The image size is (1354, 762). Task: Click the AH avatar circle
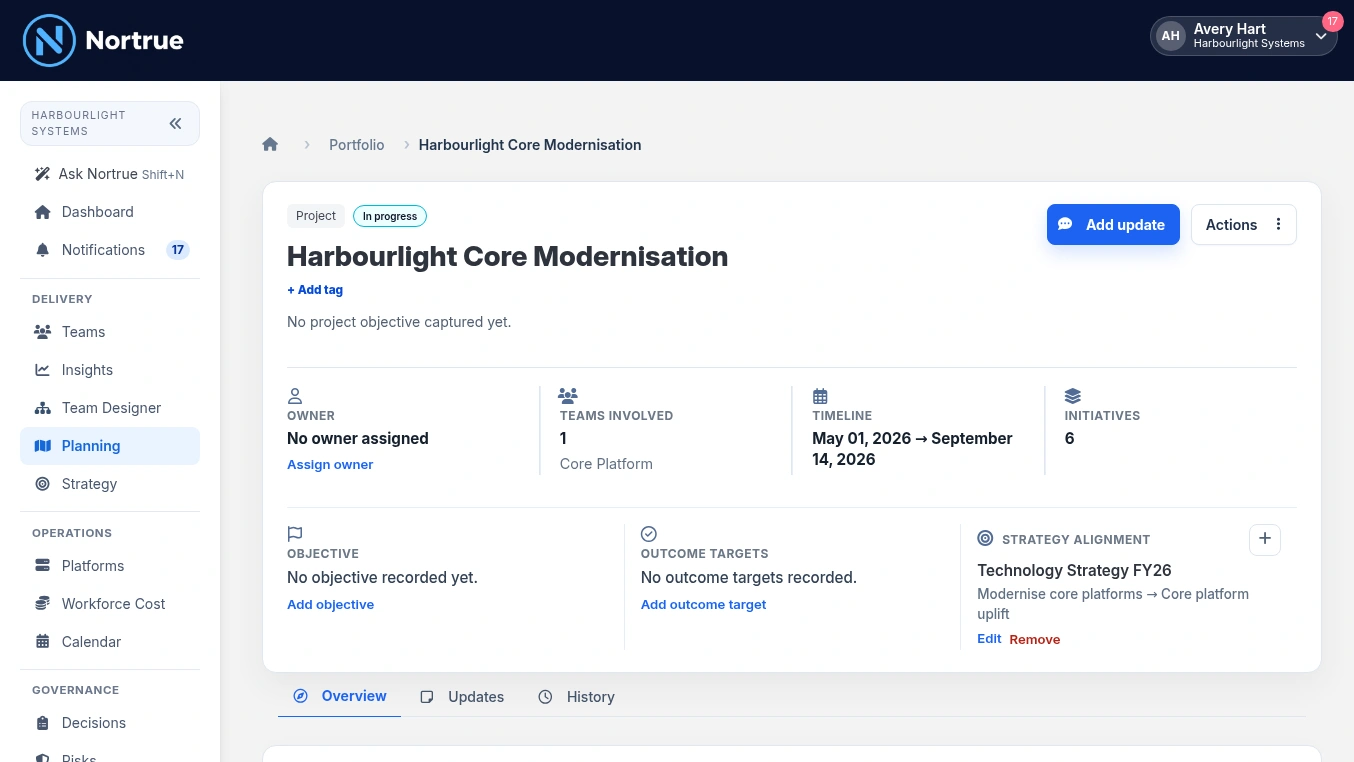(1170, 36)
